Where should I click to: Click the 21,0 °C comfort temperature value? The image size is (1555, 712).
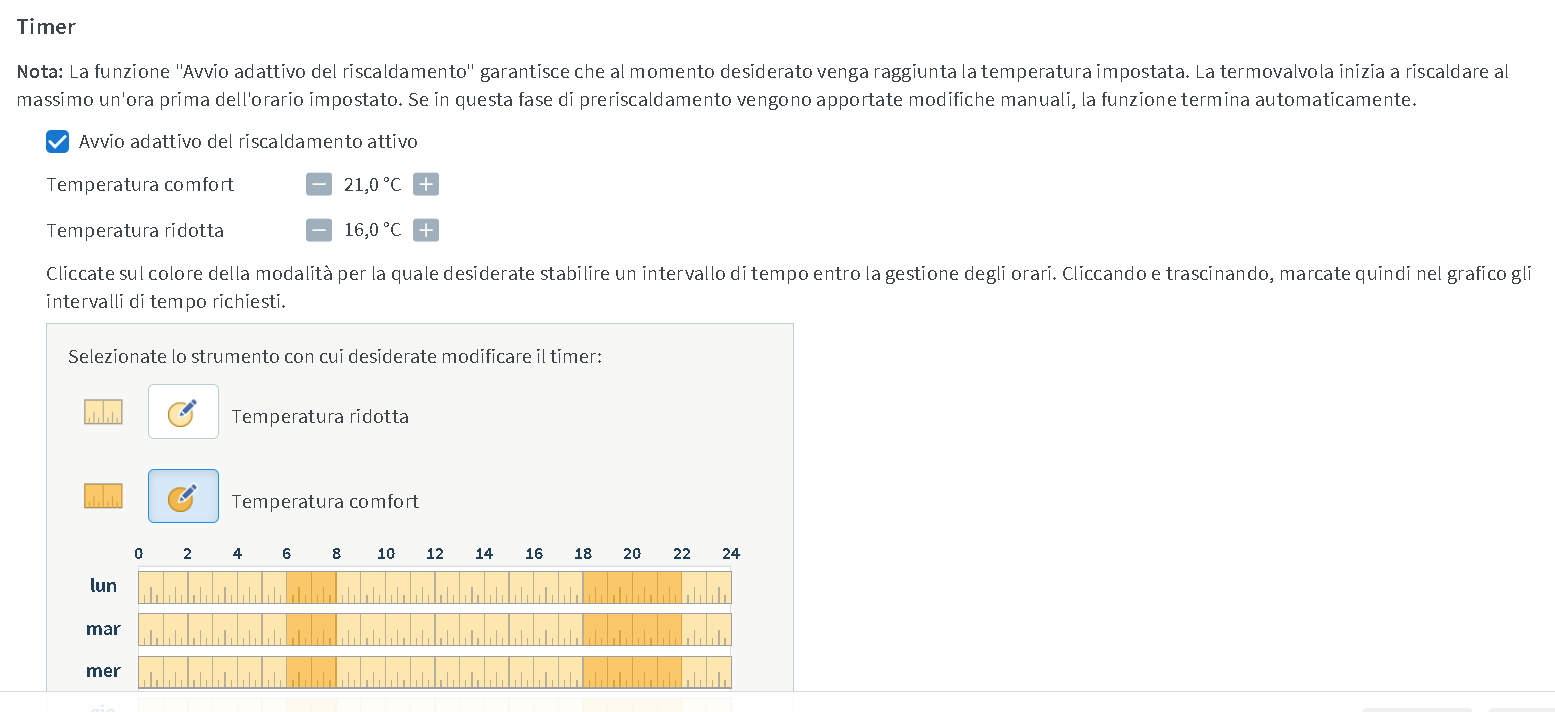click(x=372, y=185)
